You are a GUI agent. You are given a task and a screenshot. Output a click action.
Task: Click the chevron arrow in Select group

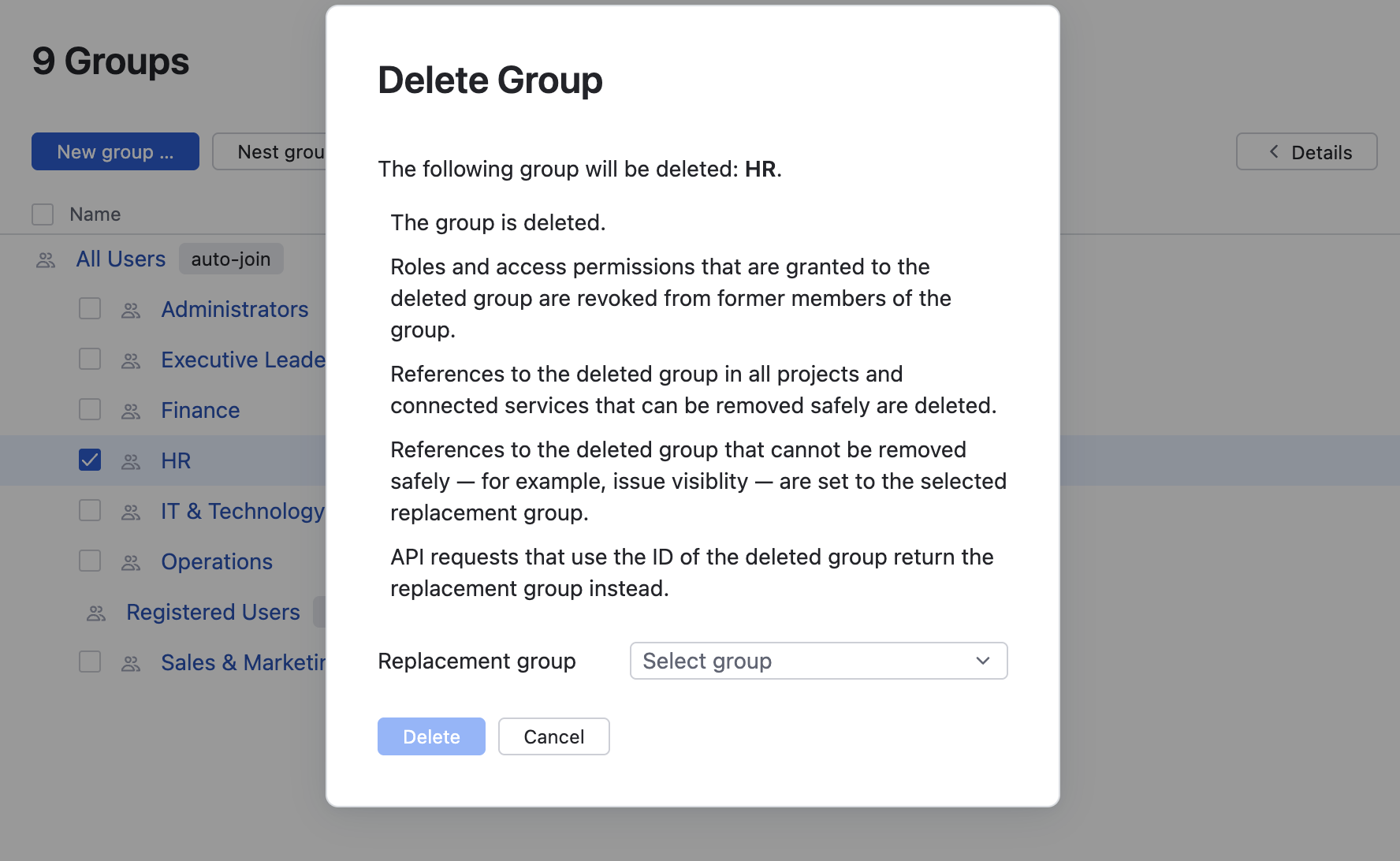[x=982, y=661]
